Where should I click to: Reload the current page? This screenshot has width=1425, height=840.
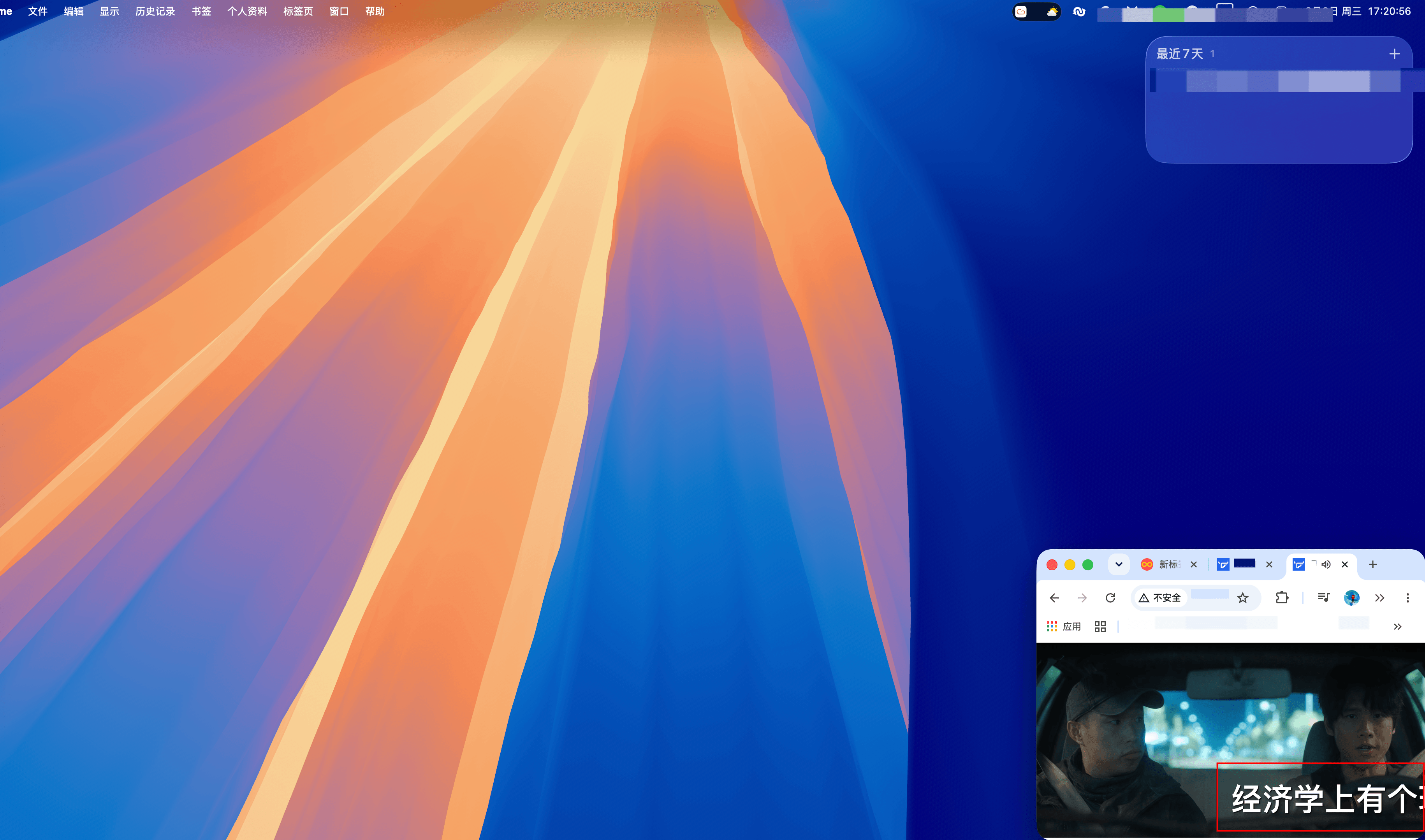click(1110, 598)
